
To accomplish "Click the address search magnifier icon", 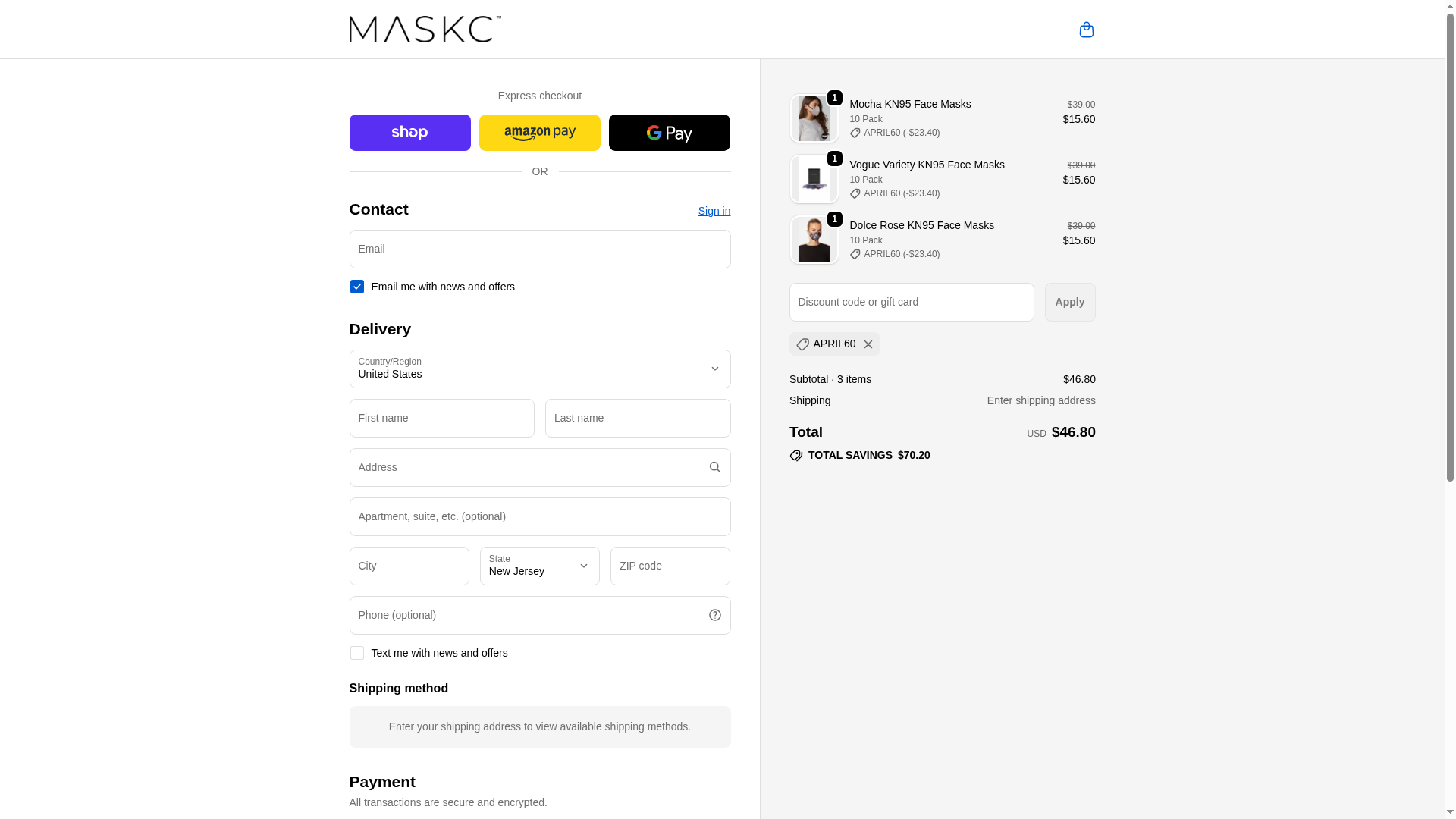I will click(x=714, y=467).
